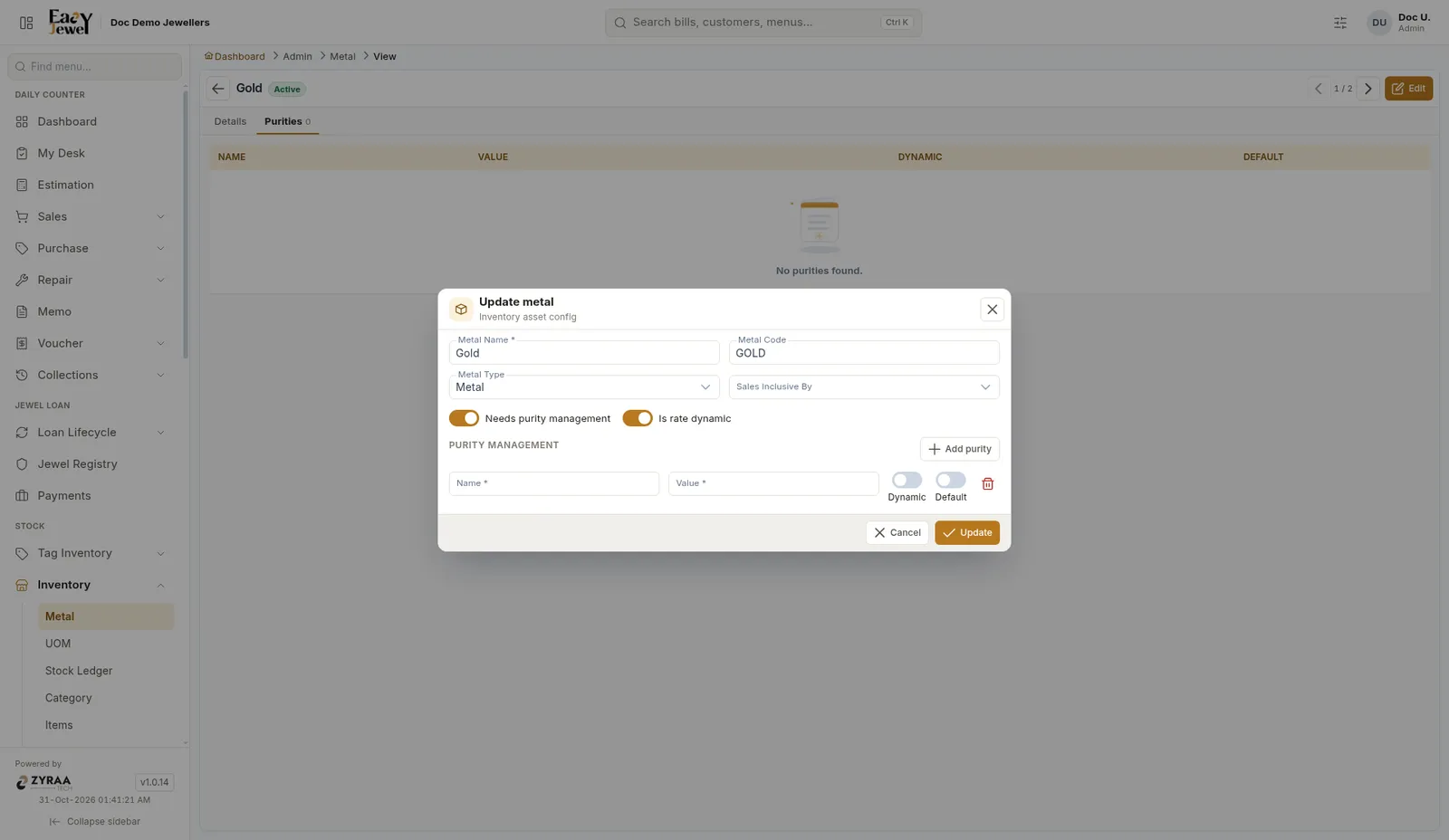Open the sidebar layout toggle icon

tap(26, 23)
